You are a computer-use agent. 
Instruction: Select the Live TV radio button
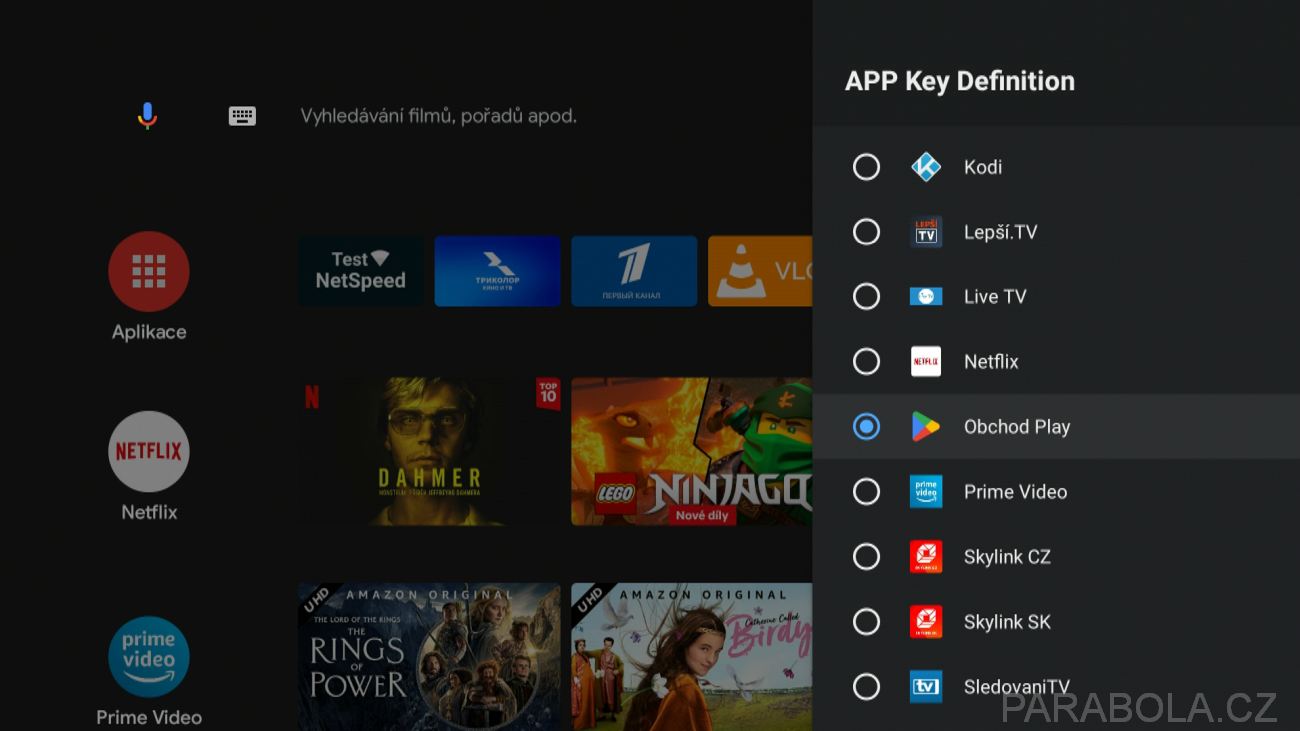(866, 297)
